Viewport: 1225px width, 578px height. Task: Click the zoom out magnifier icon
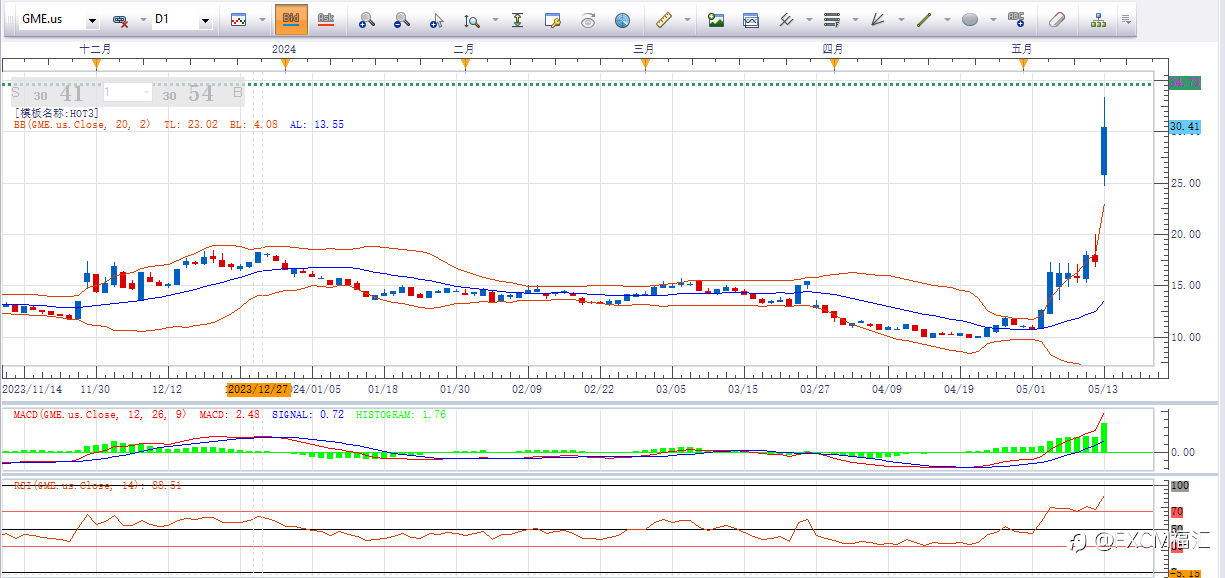[401, 20]
